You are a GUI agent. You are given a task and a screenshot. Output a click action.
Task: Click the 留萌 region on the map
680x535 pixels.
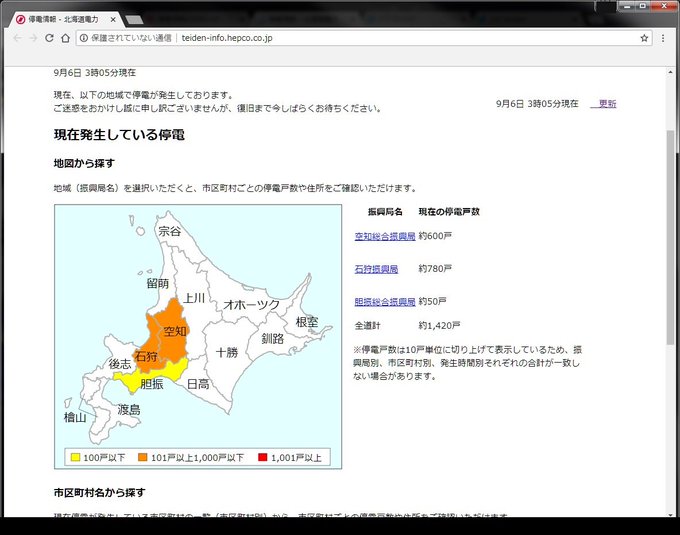pos(158,284)
